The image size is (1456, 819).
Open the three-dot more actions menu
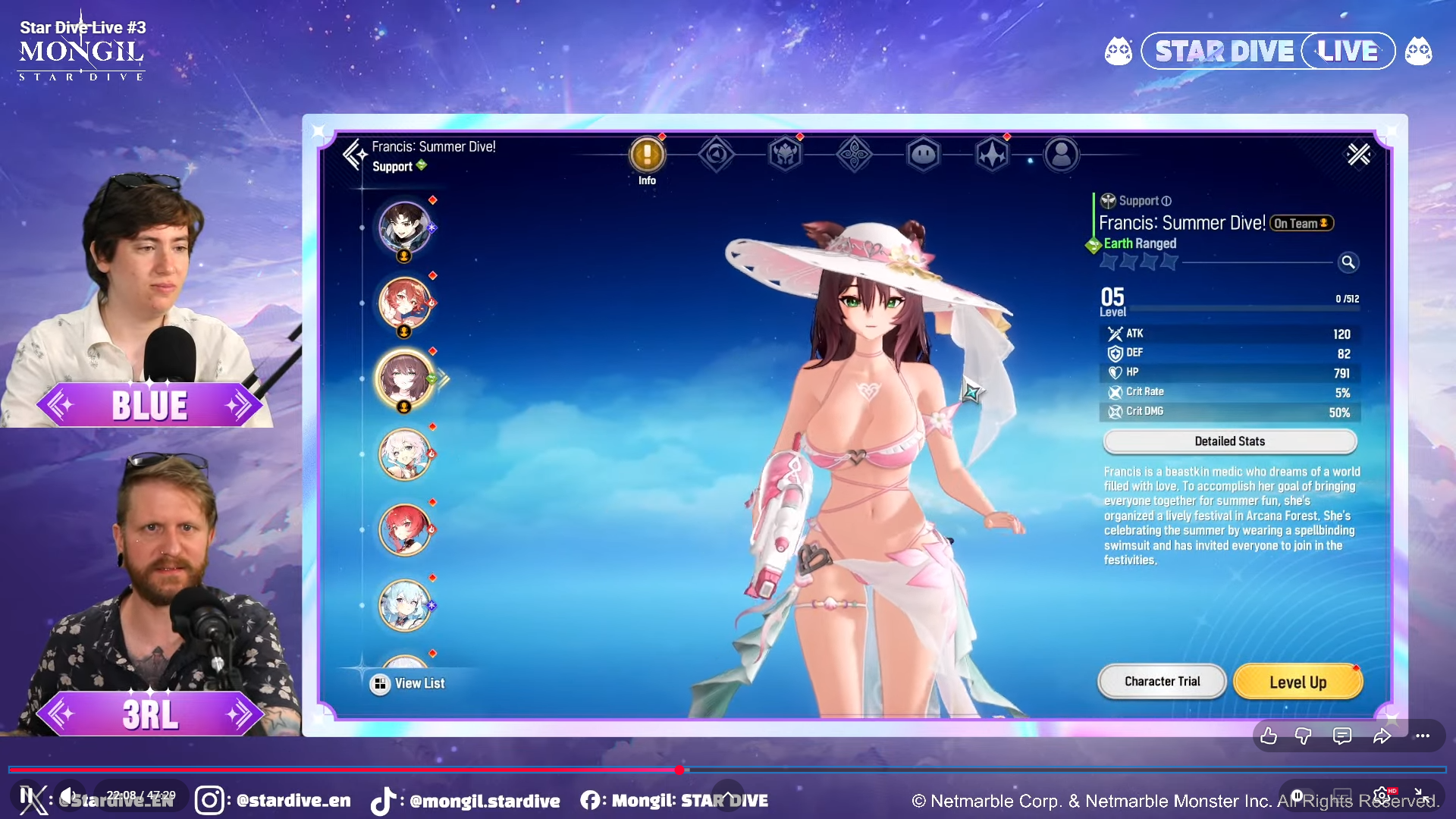(x=1423, y=736)
